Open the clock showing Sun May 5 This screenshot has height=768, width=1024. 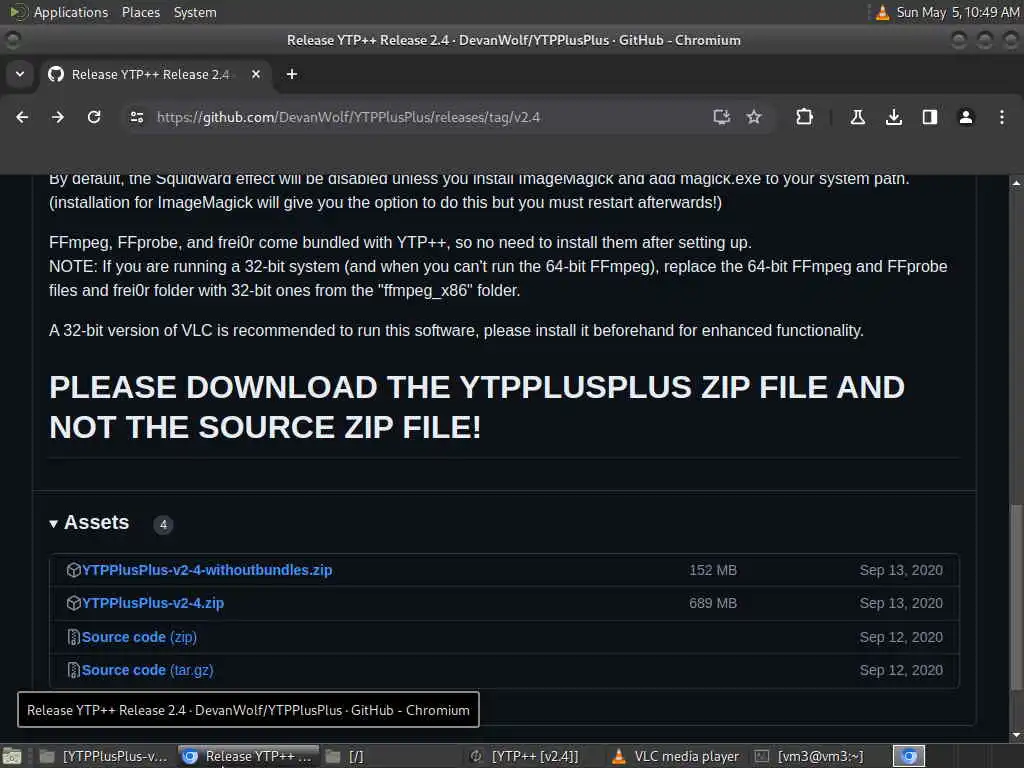[x=957, y=12]
